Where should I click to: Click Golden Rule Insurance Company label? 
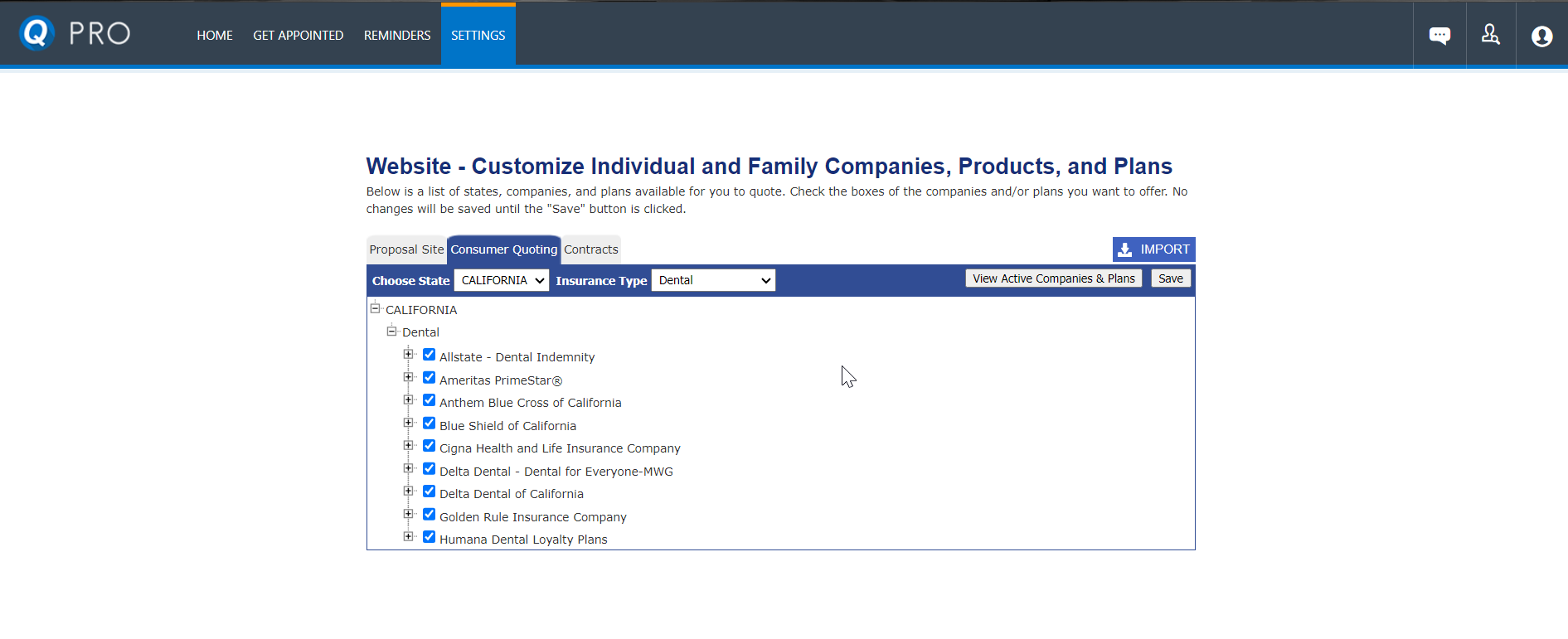tap(533, 517)
